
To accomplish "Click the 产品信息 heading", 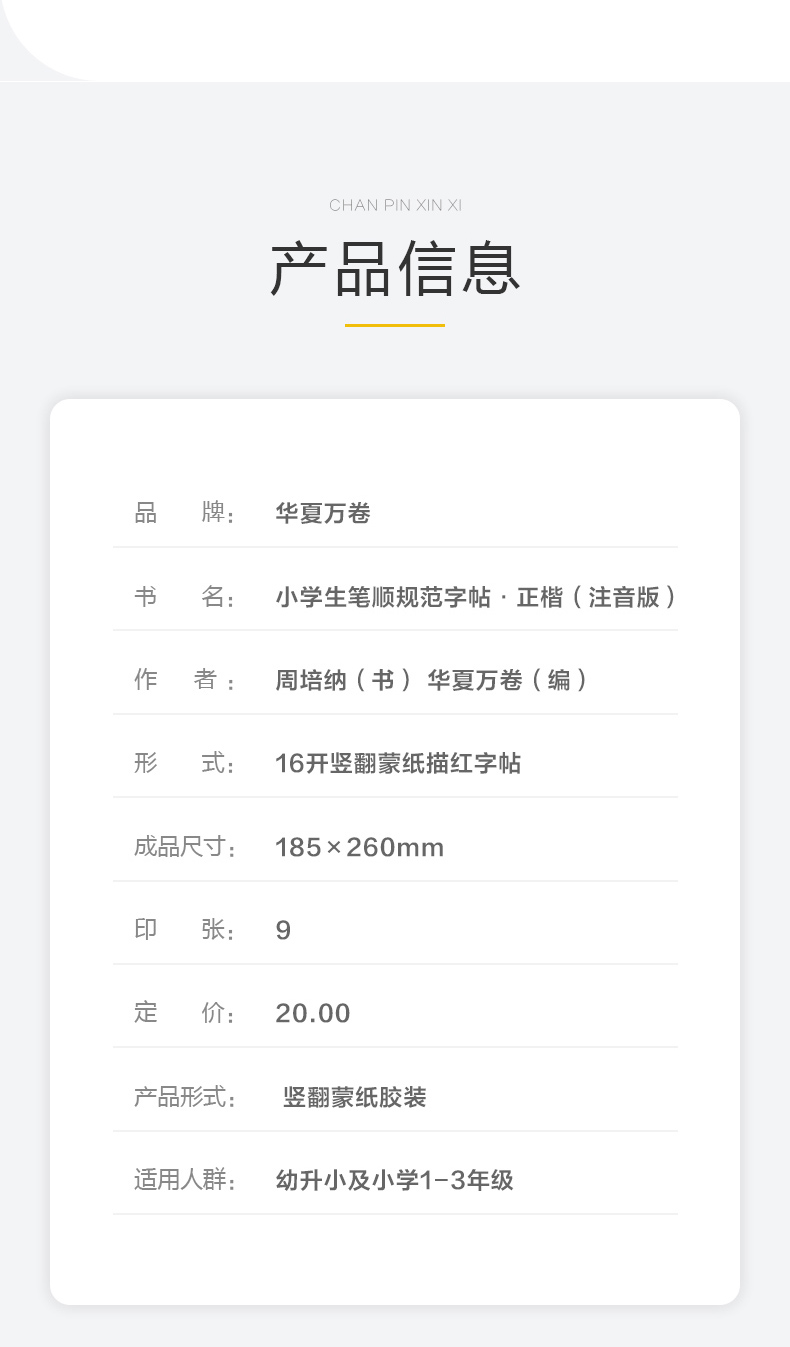I will (395, 268).
